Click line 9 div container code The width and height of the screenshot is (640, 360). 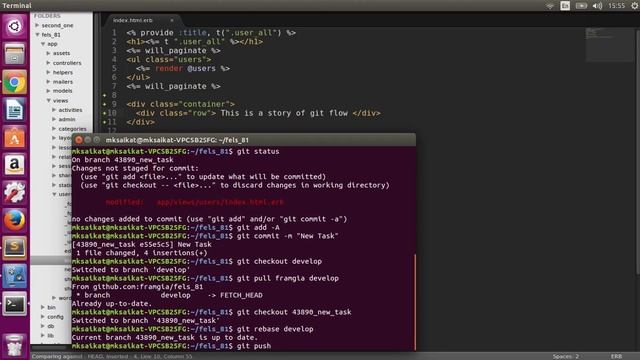tap(180, 104)
